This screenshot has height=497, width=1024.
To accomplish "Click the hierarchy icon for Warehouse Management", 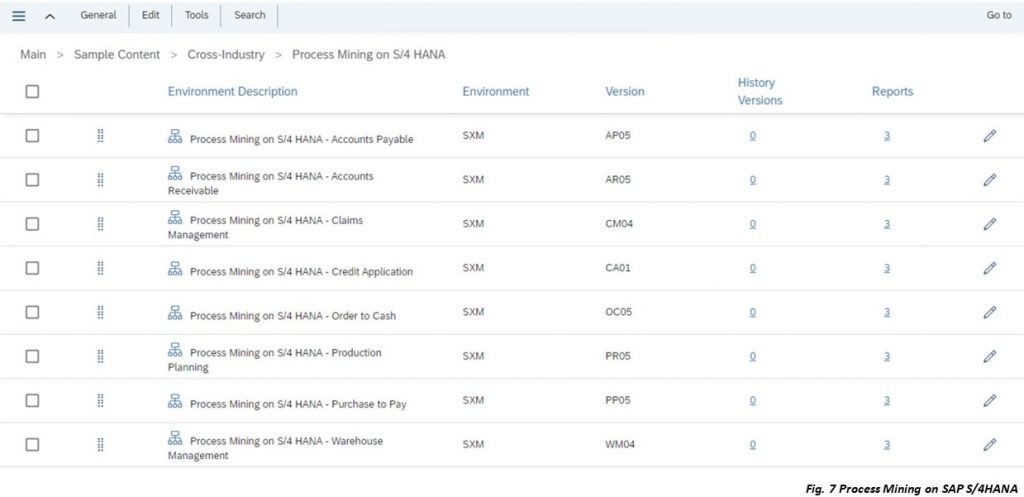I will tap(175, 438).
